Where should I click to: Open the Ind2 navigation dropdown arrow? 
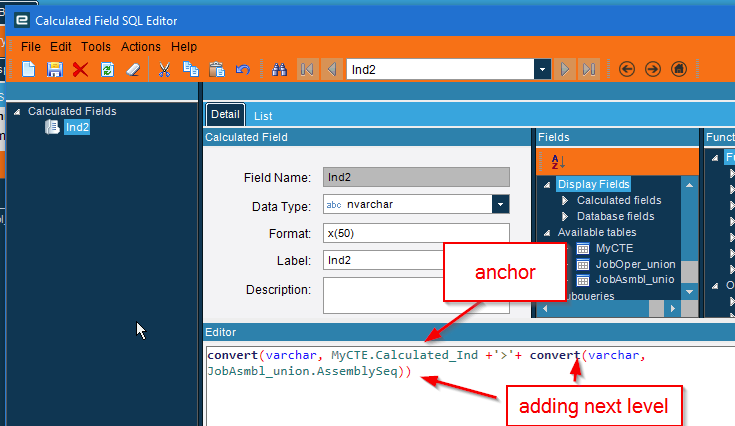tap(542, 70)
